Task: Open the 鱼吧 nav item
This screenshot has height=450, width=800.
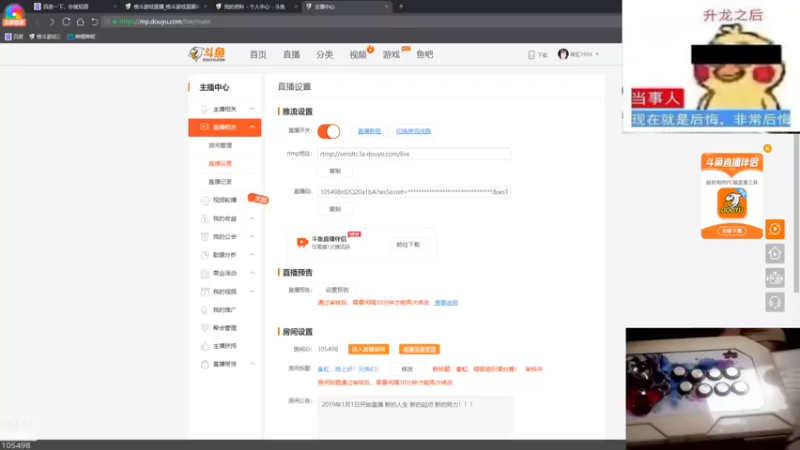Action: (424, 55)
